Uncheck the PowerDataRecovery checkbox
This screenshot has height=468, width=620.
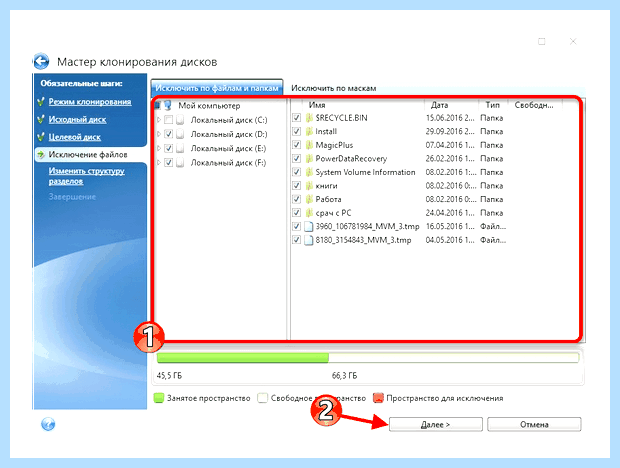pos(297,159)
